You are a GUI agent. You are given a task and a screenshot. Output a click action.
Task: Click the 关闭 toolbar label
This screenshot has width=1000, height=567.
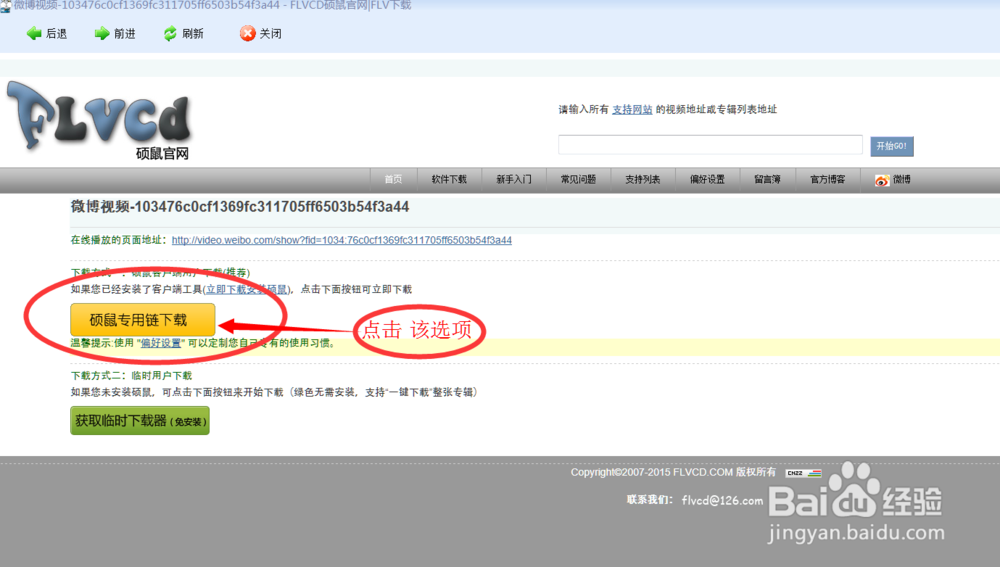[x=270, y=34]
